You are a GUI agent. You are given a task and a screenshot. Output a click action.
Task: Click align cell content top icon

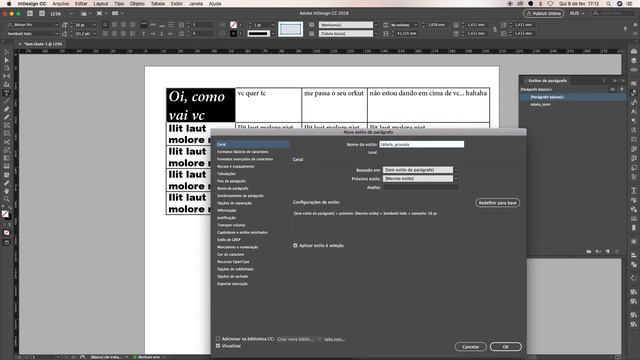(x=144, y=25)
